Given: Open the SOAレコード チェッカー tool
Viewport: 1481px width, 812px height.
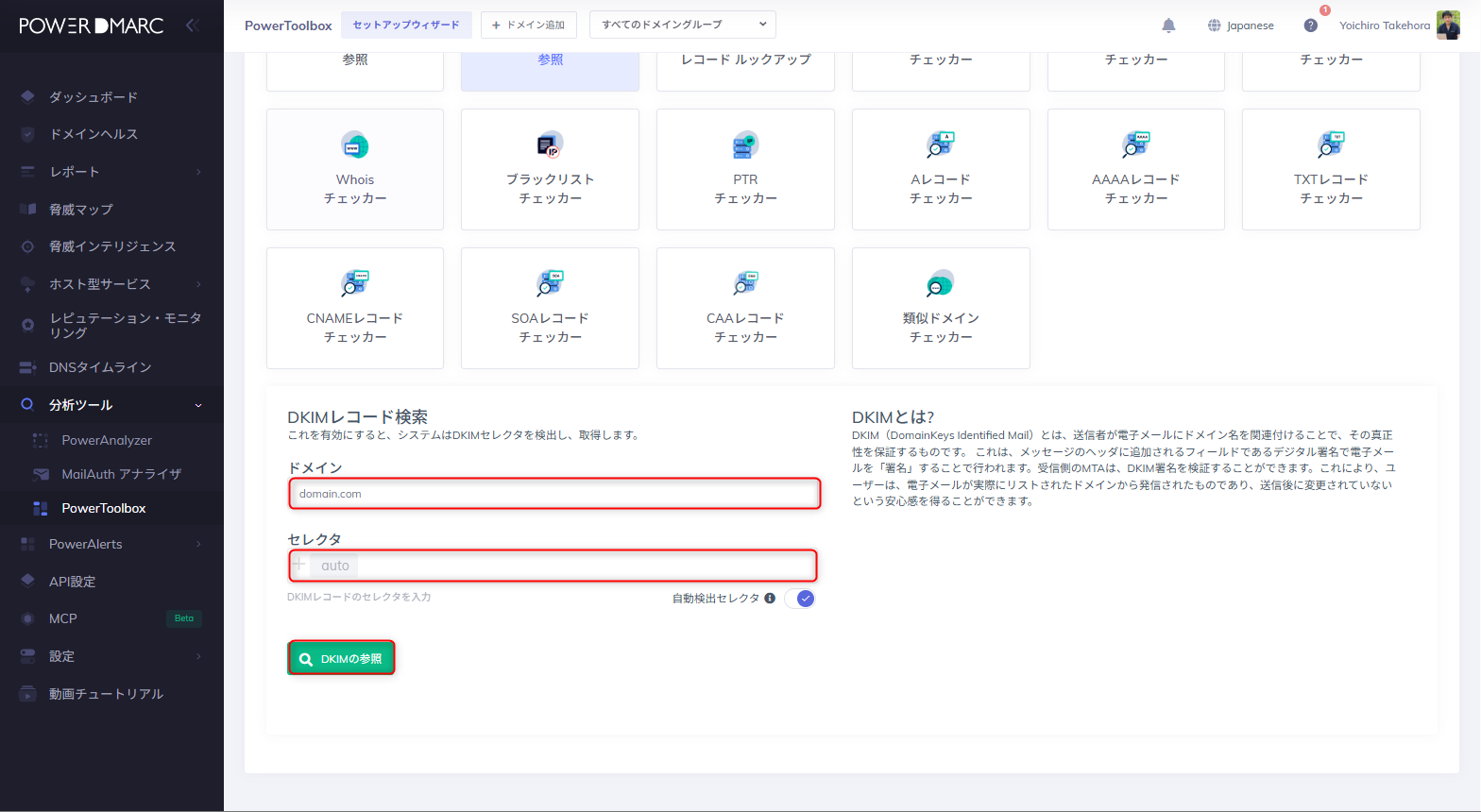Looking at the screenshot, I should tap(550, 308).
